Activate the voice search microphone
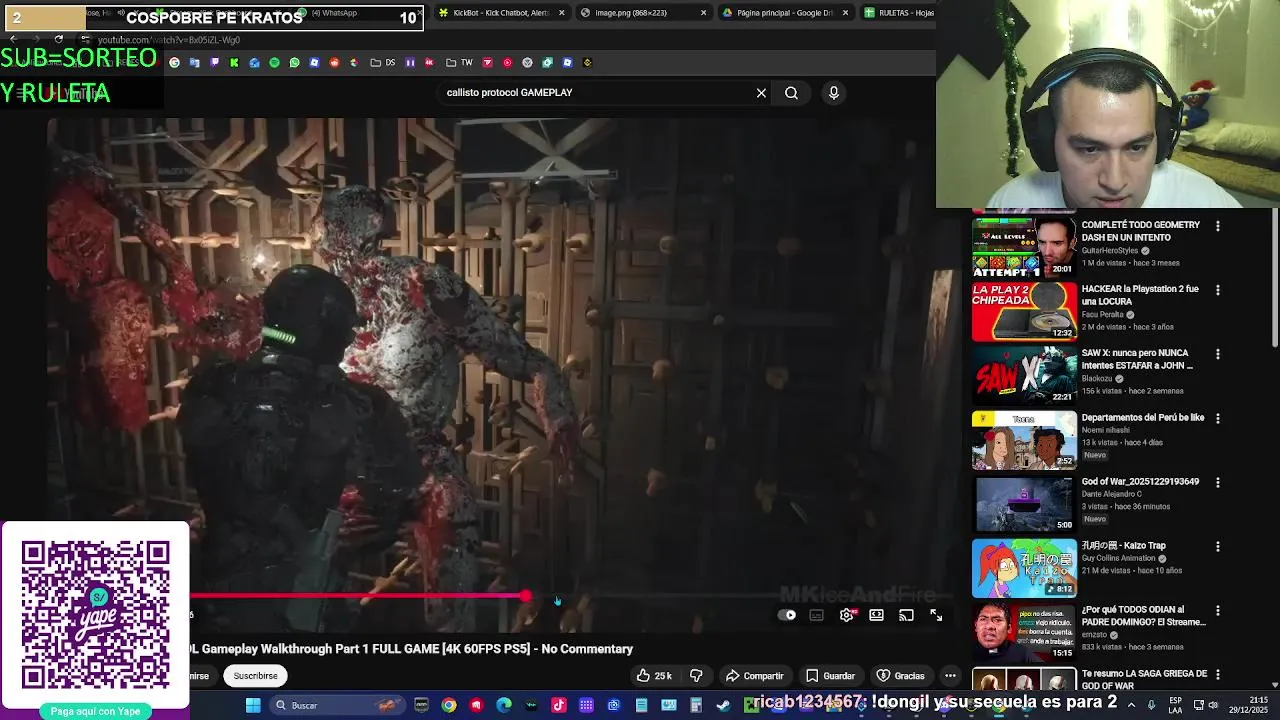 833,93
